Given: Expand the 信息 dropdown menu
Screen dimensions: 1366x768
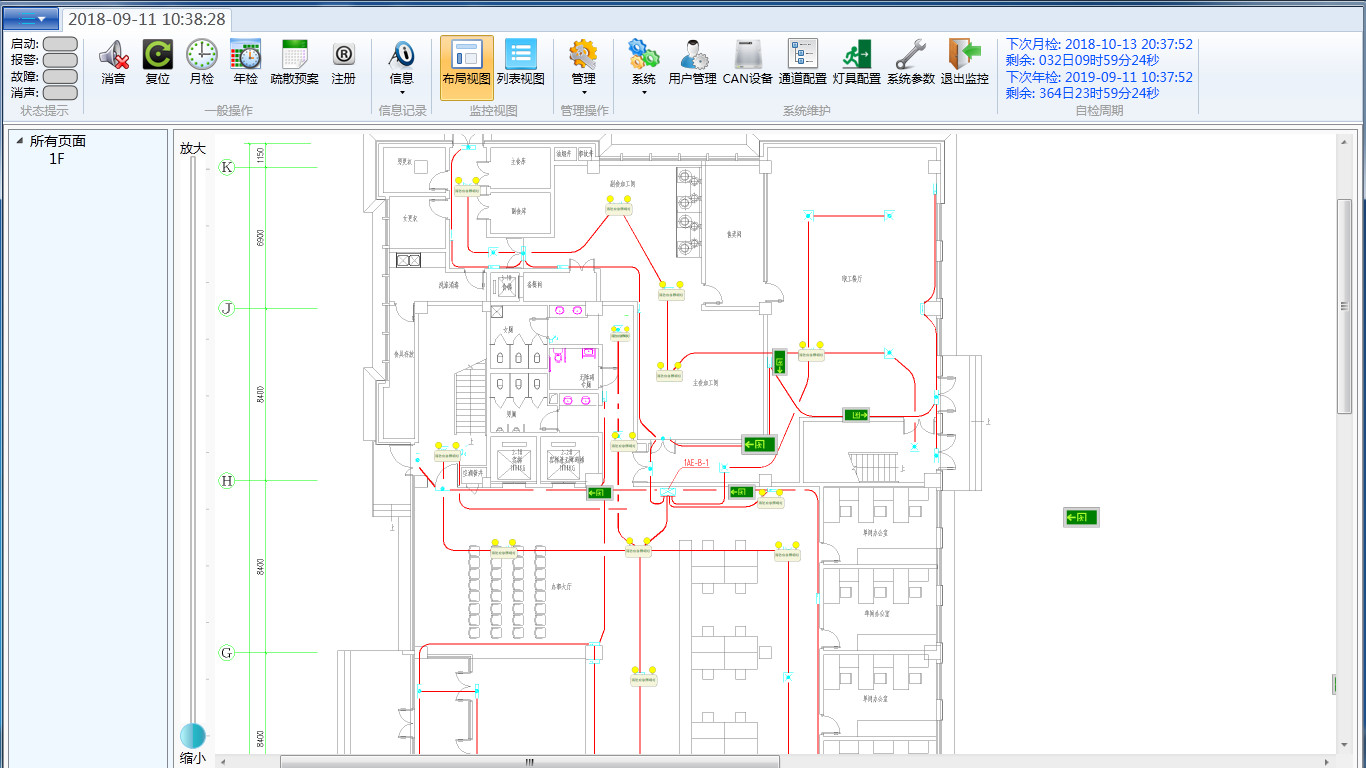Looking at the screenshot, I should coord(402,92).
